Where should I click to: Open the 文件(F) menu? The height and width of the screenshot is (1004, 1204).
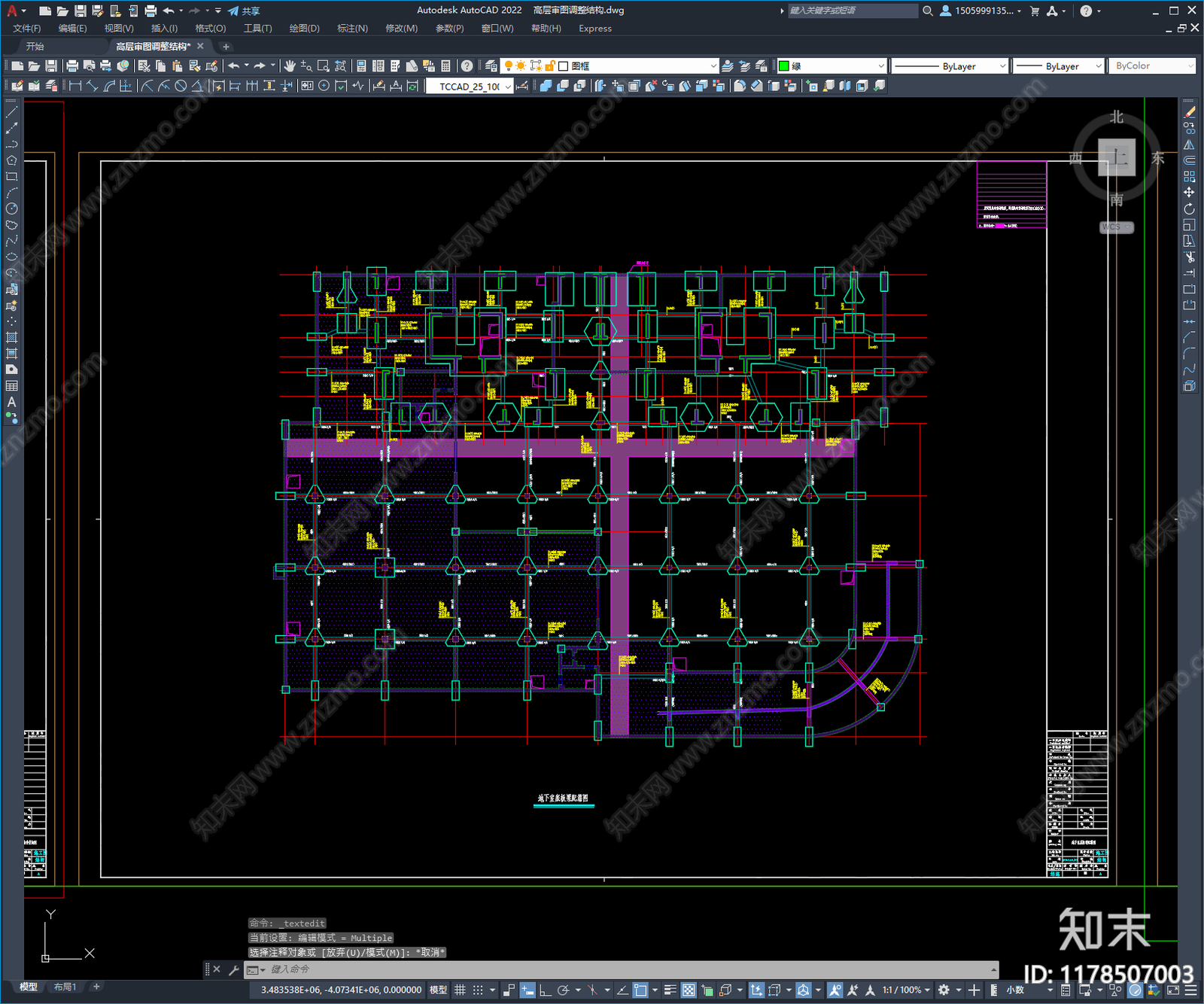coord(26,29)
